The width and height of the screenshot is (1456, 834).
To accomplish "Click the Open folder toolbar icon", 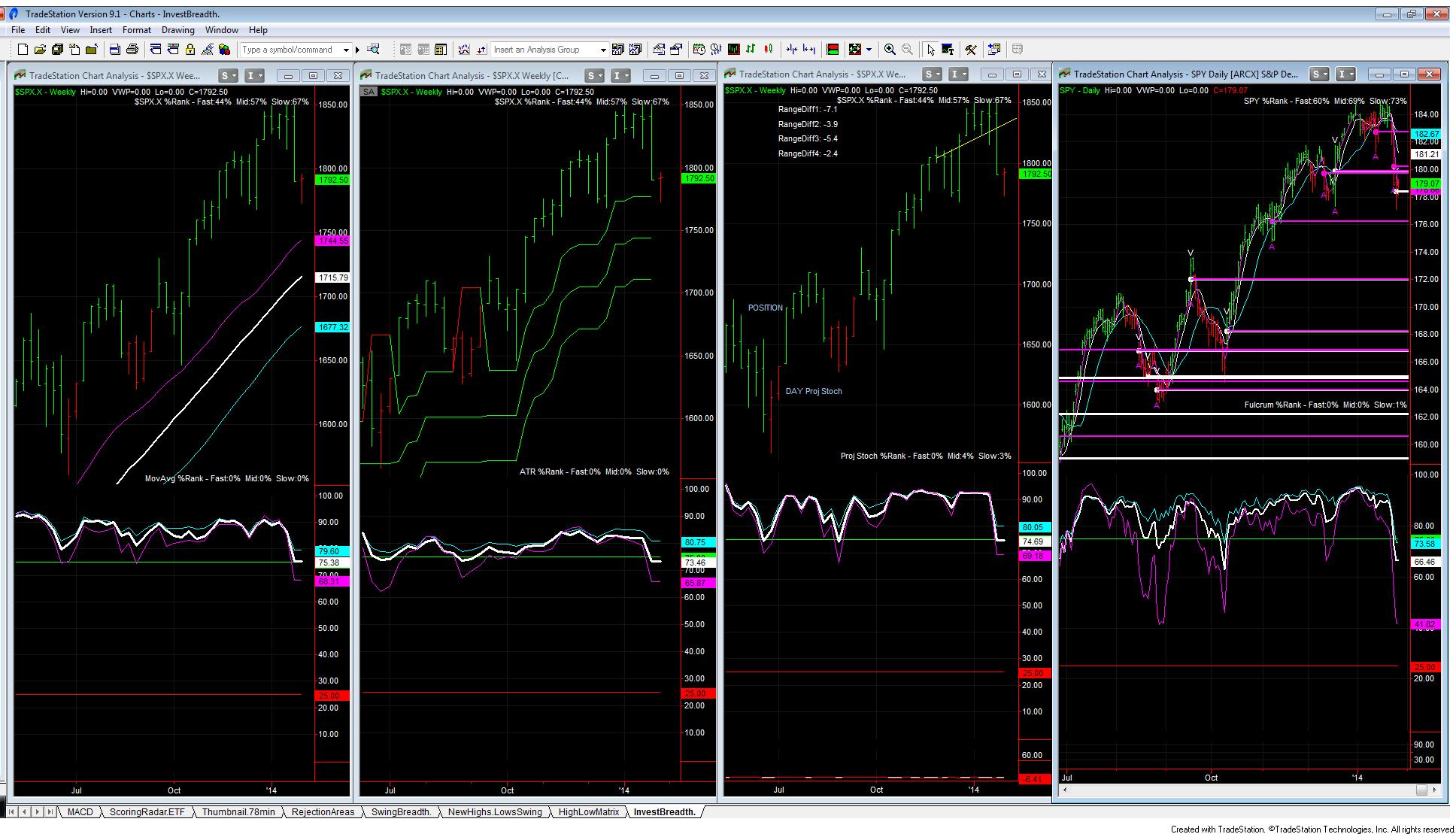I will pyautogui.click(x=40, y=50).
